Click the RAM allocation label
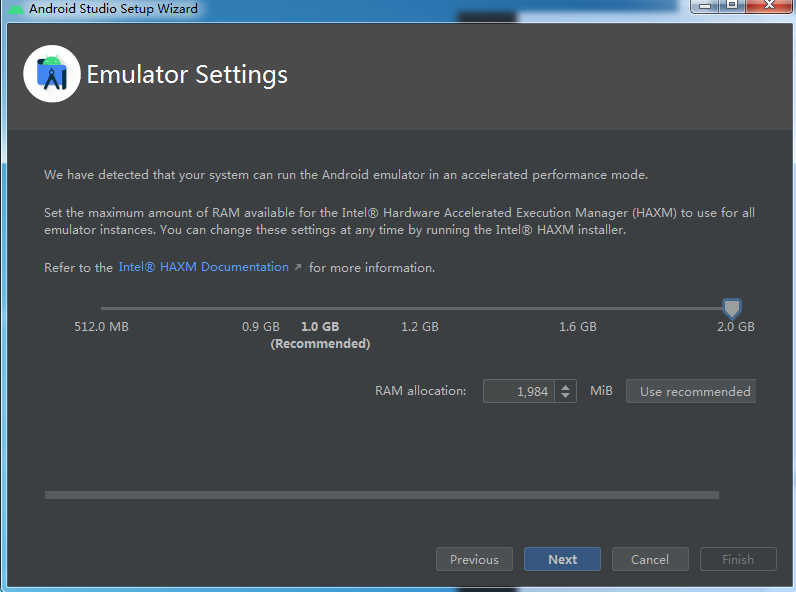This screenshot has width=796, height=592. pos(420,391)
